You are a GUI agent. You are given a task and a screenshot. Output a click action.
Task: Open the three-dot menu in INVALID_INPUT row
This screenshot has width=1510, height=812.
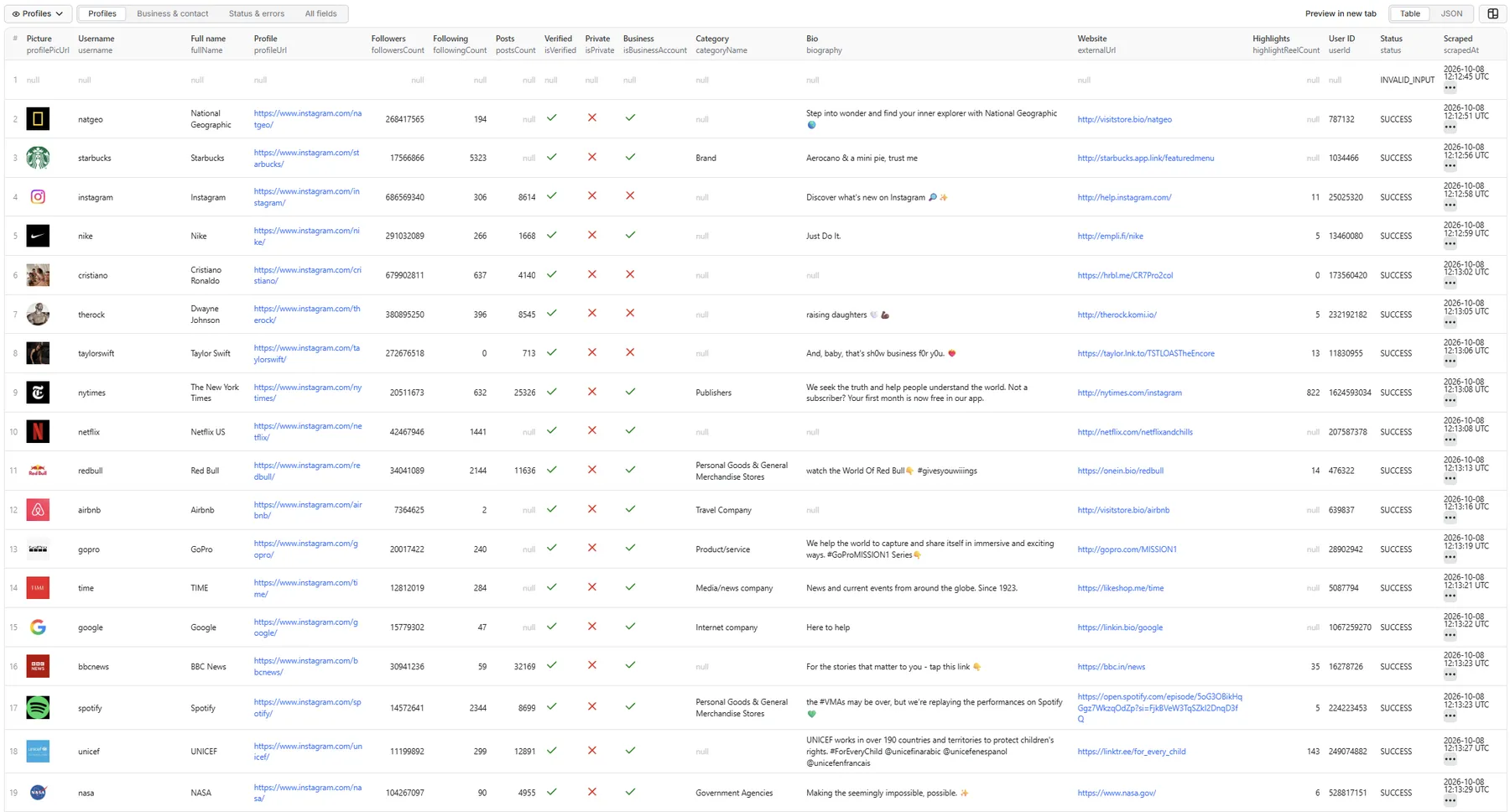pyautogui.click(x=1450, y=88)
